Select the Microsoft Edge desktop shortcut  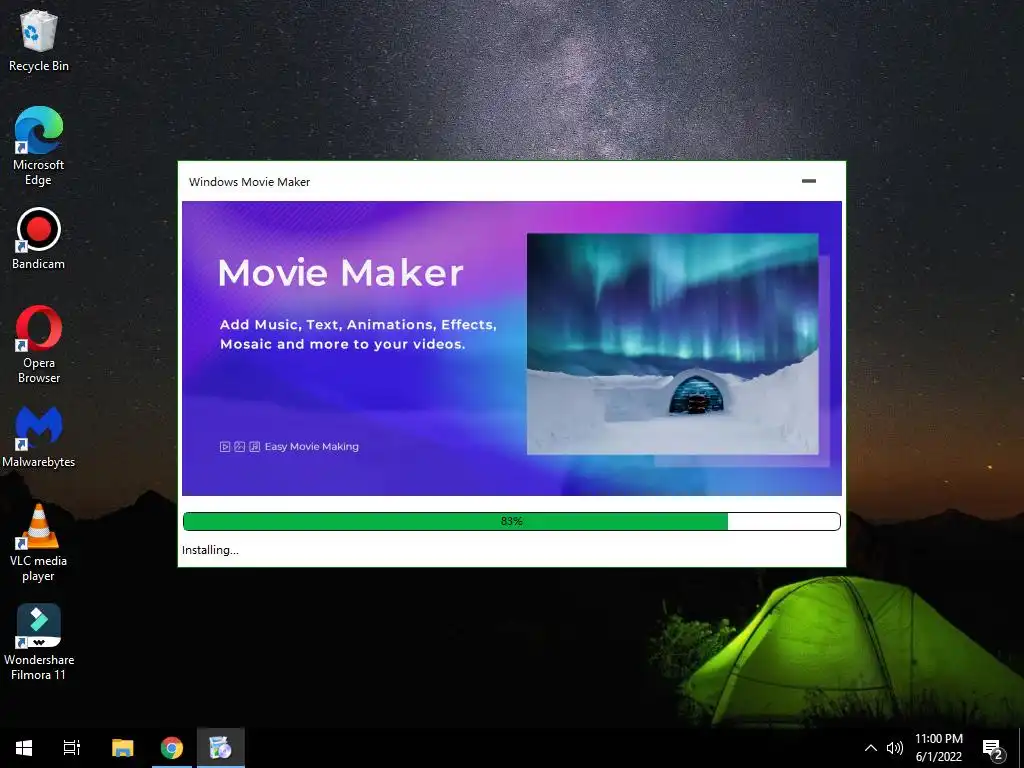pos(39,146)
